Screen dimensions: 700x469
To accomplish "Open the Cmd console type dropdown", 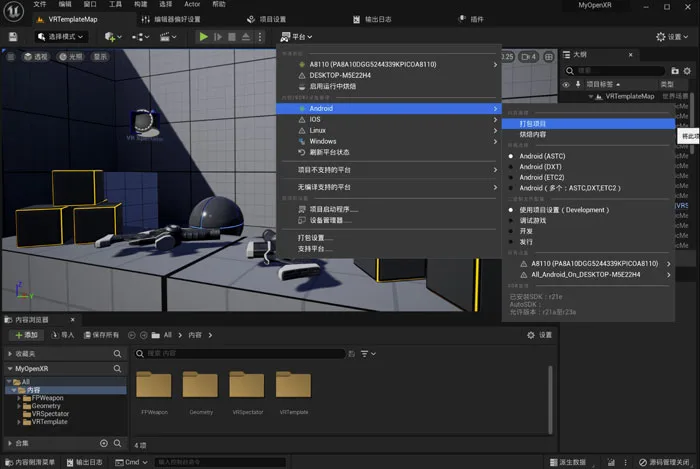I will (x=131, y=462).
